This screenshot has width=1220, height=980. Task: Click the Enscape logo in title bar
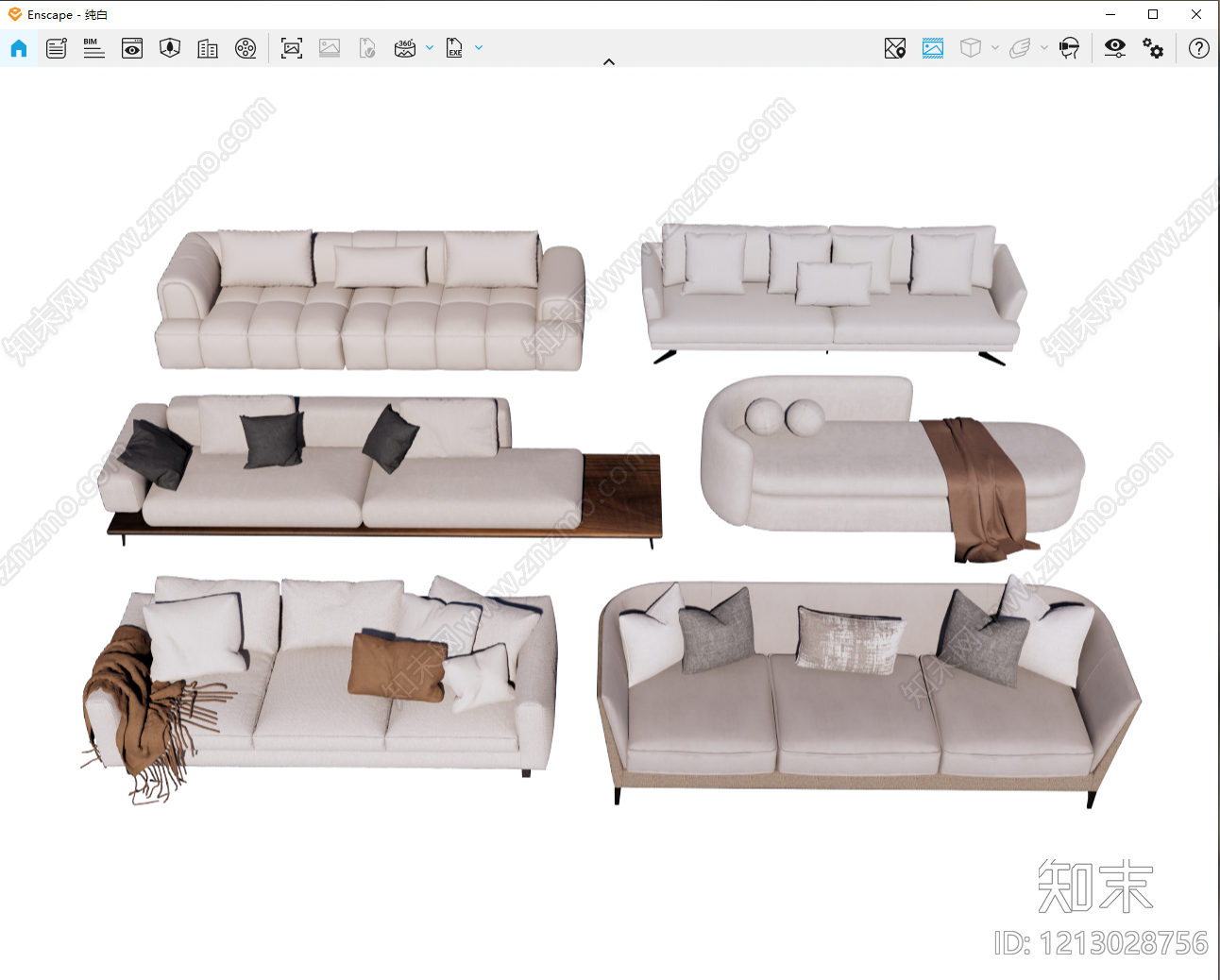pos(15,14)
